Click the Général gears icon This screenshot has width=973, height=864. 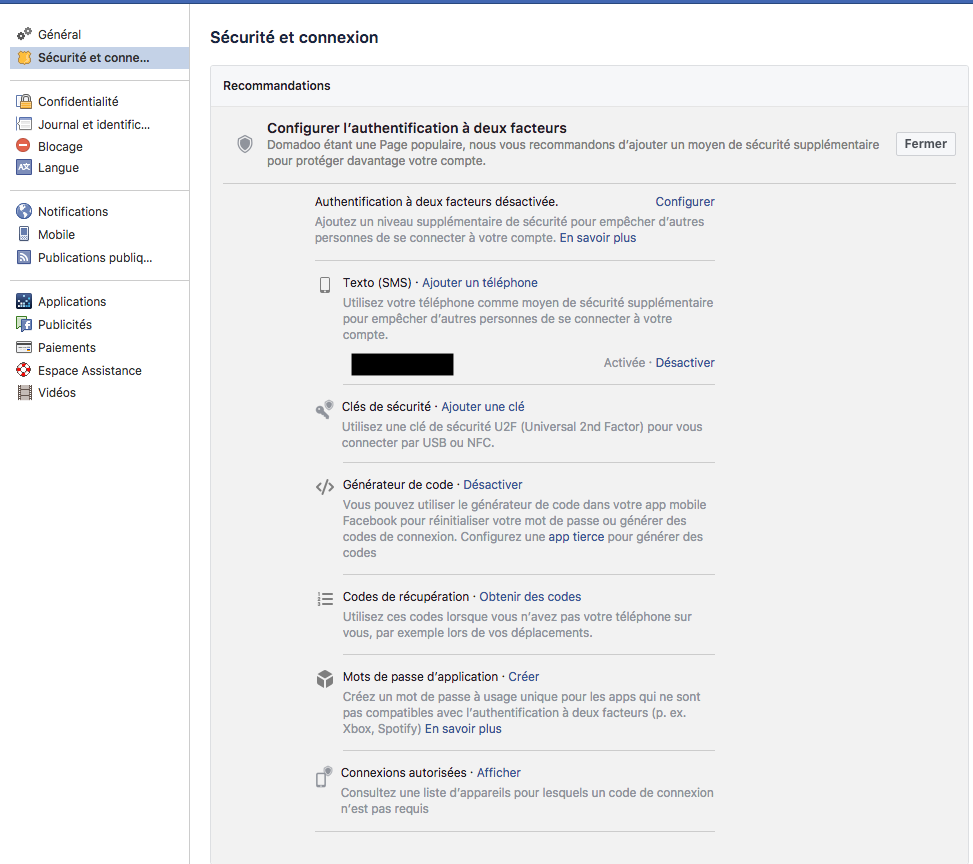24,34
